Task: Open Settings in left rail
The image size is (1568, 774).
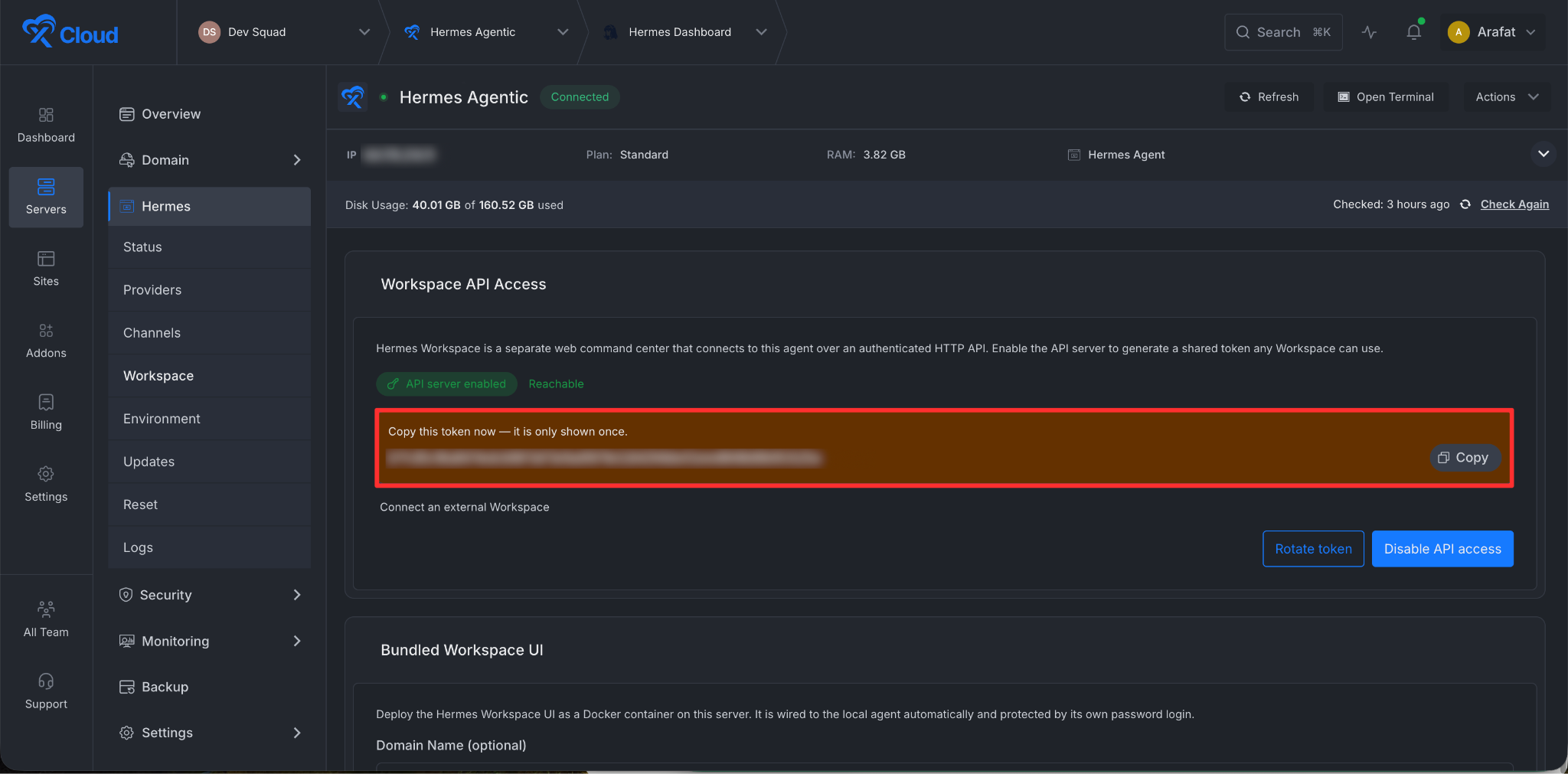Action: (x=46, y=485)
